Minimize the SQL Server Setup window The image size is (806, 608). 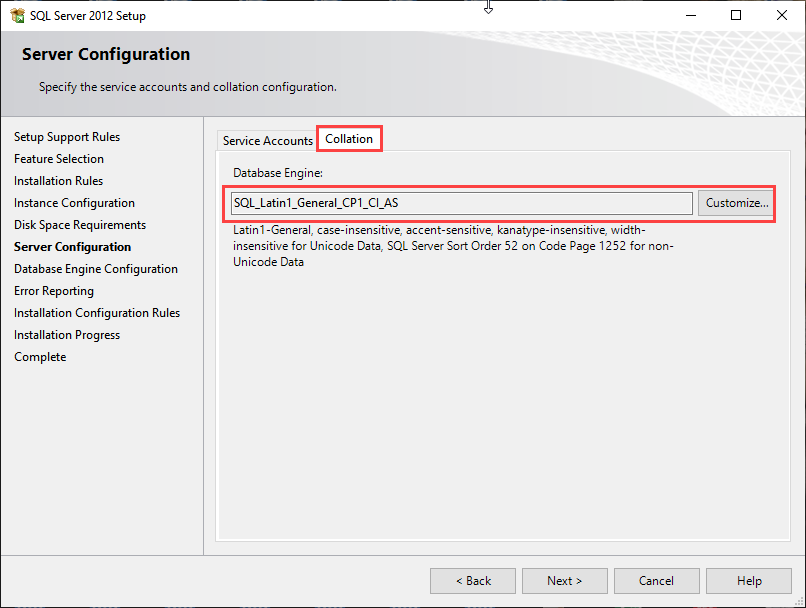690,15
